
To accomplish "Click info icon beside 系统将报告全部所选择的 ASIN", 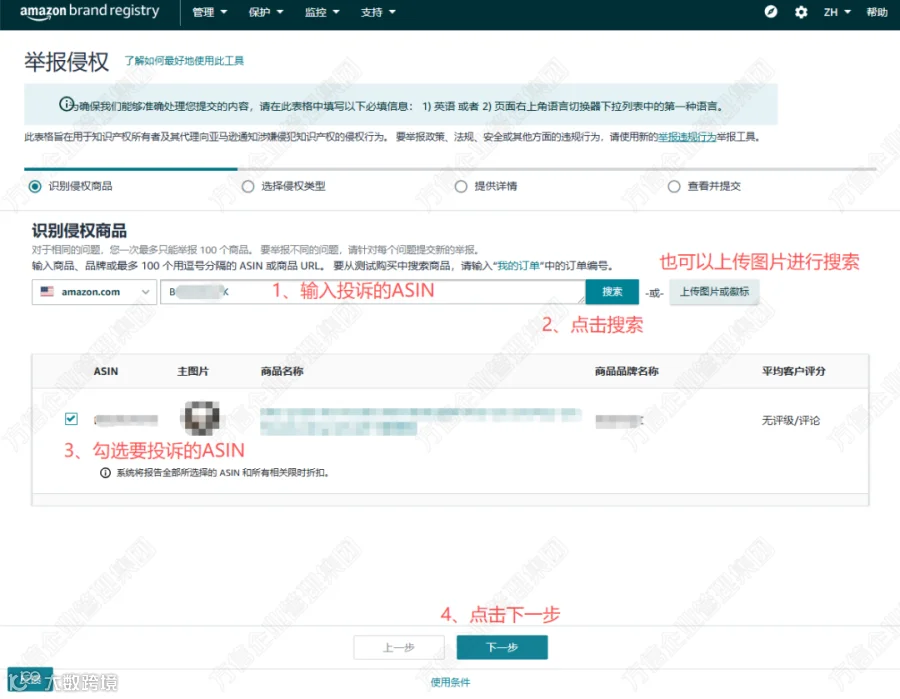I will pos(106,473).
